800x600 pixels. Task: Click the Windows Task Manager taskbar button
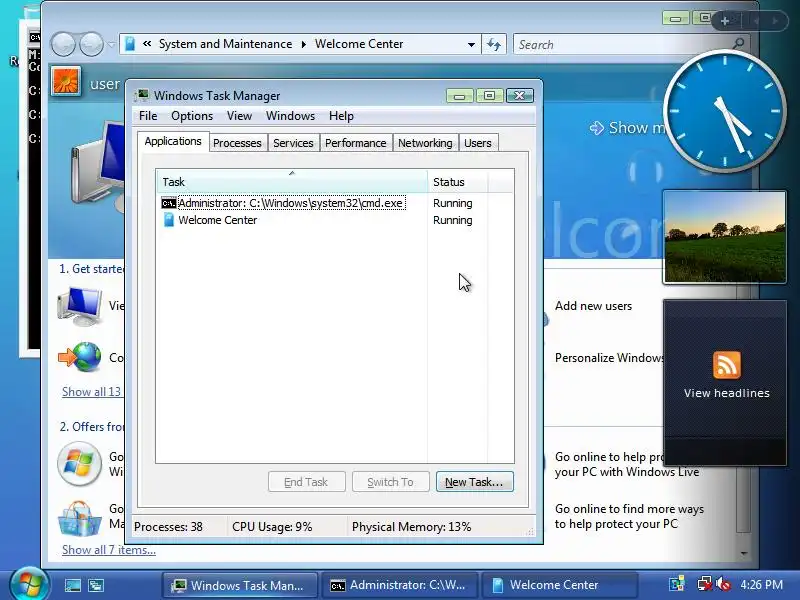pos(240,585)
